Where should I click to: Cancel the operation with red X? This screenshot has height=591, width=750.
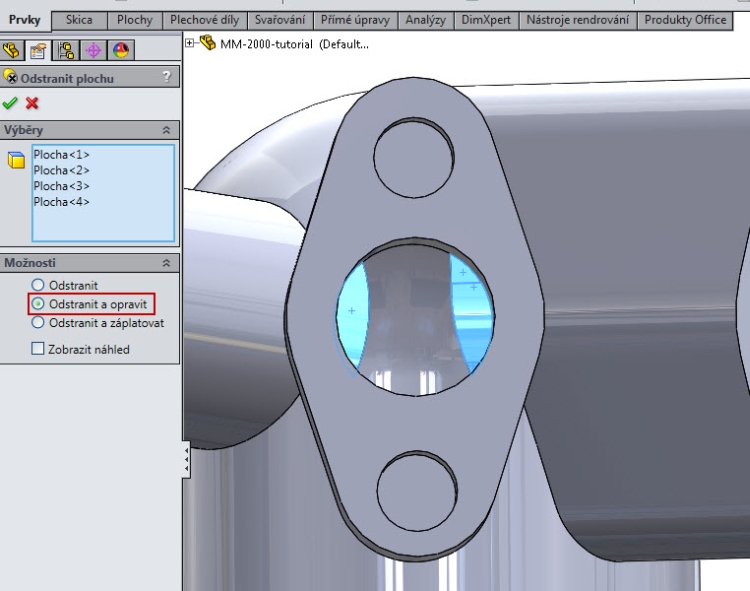click(32, 103)
